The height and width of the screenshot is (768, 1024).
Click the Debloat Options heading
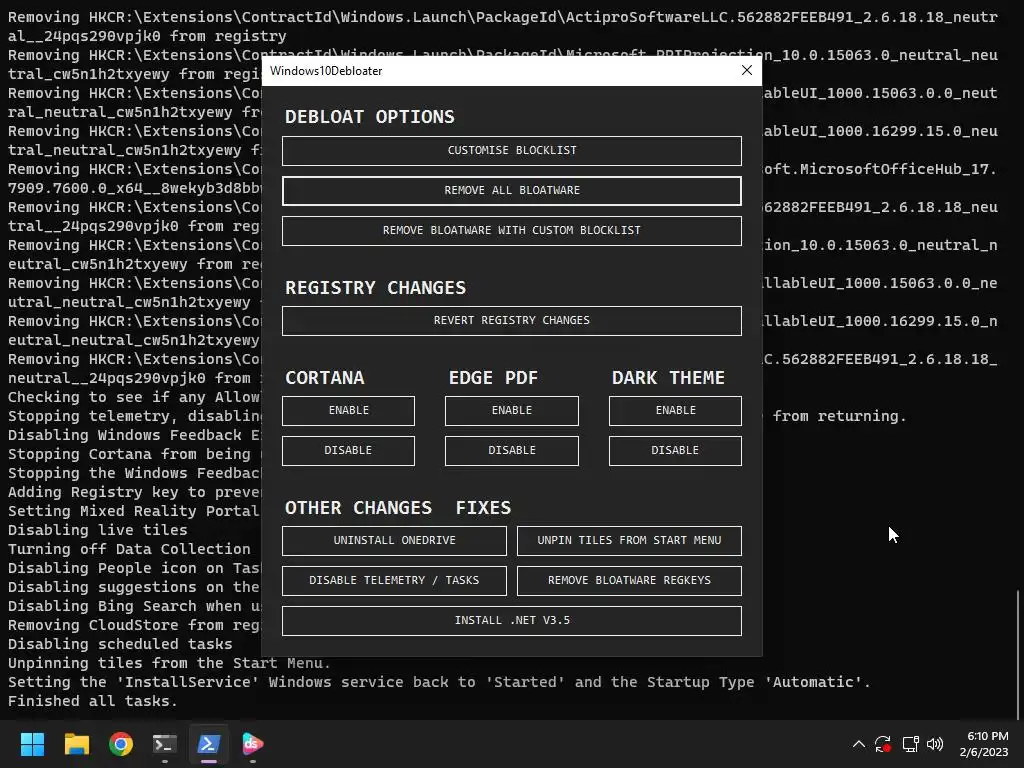click(370, 117)
